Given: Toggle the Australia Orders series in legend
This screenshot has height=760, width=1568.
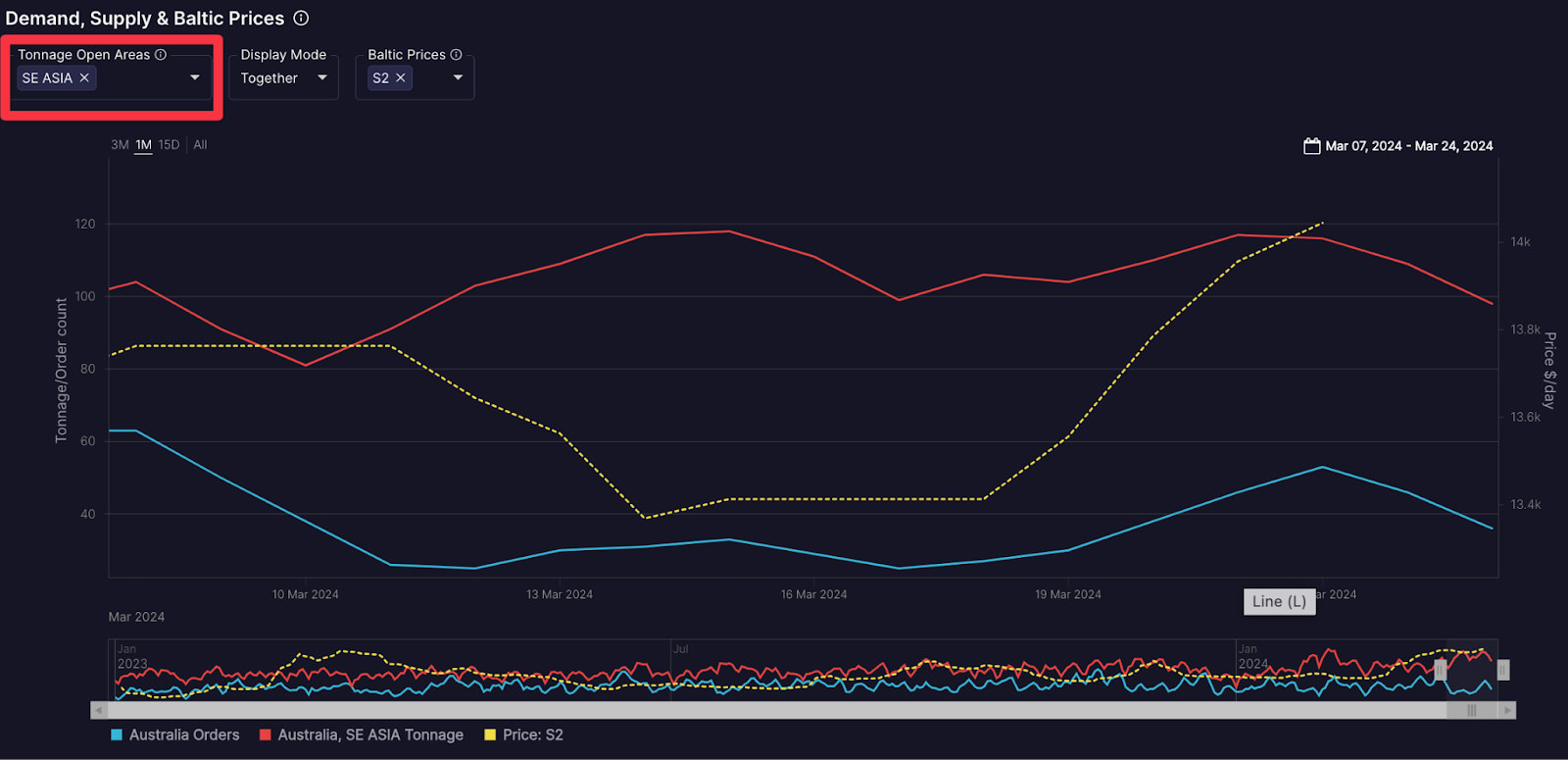Looking at the screenshot, I should [x=175, y=735].
